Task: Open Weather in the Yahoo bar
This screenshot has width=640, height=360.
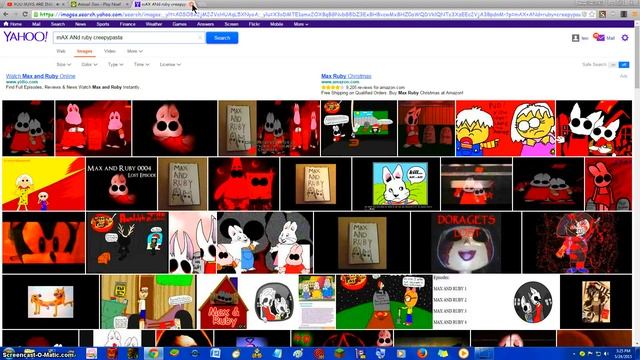Action: [154, 24]
